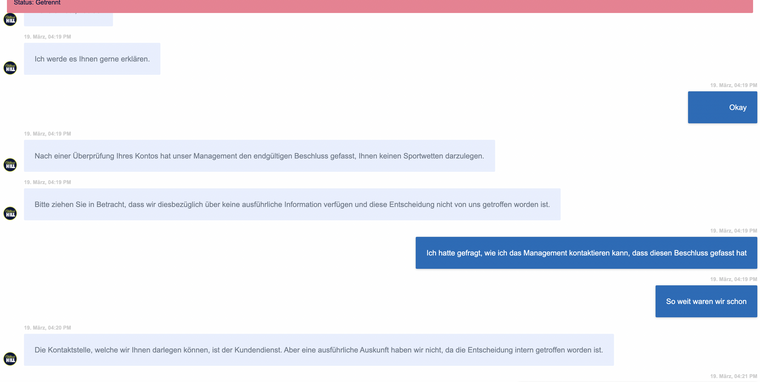
Task: Select blue message "Ich hatte gefragt, wie ich das Management"
Action: 586,253
